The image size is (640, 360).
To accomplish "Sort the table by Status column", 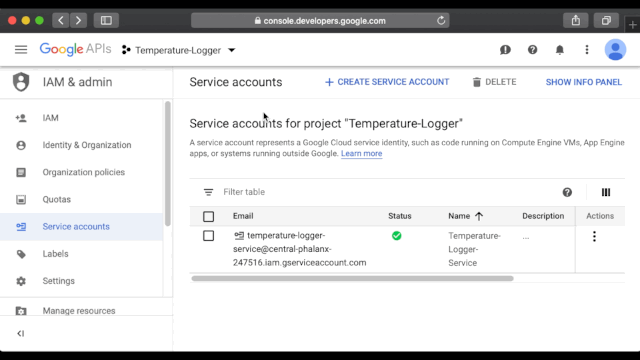I will pyautogui.click(x=400, y=216).
